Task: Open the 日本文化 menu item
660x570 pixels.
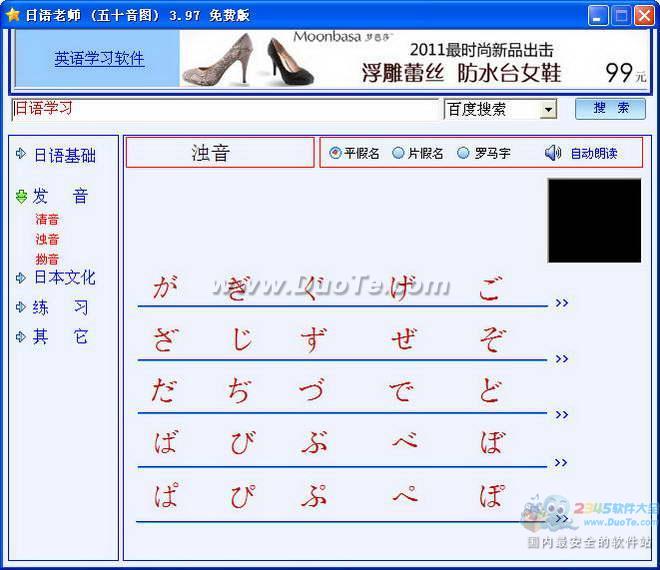Action: 64,277
